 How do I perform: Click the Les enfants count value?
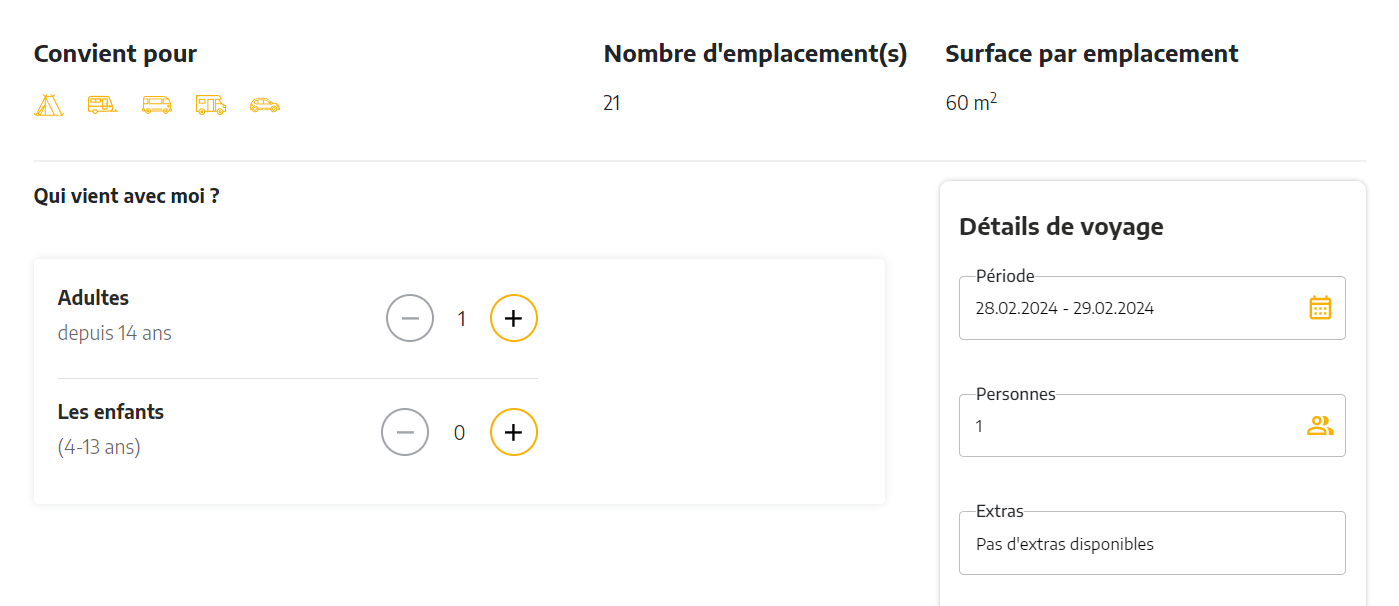(x=460, y=433)
